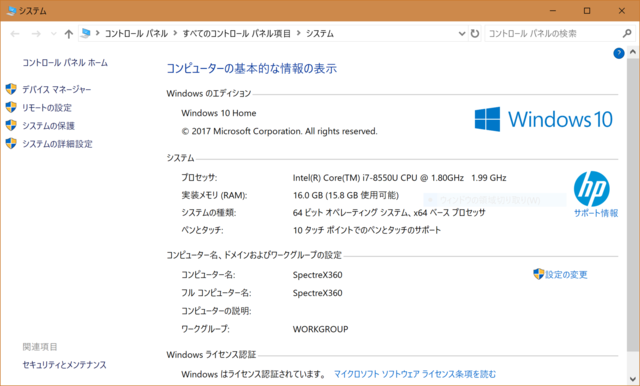This screenshot has width=640, height=386.
Task: Close the システム window
Action: 622,11
